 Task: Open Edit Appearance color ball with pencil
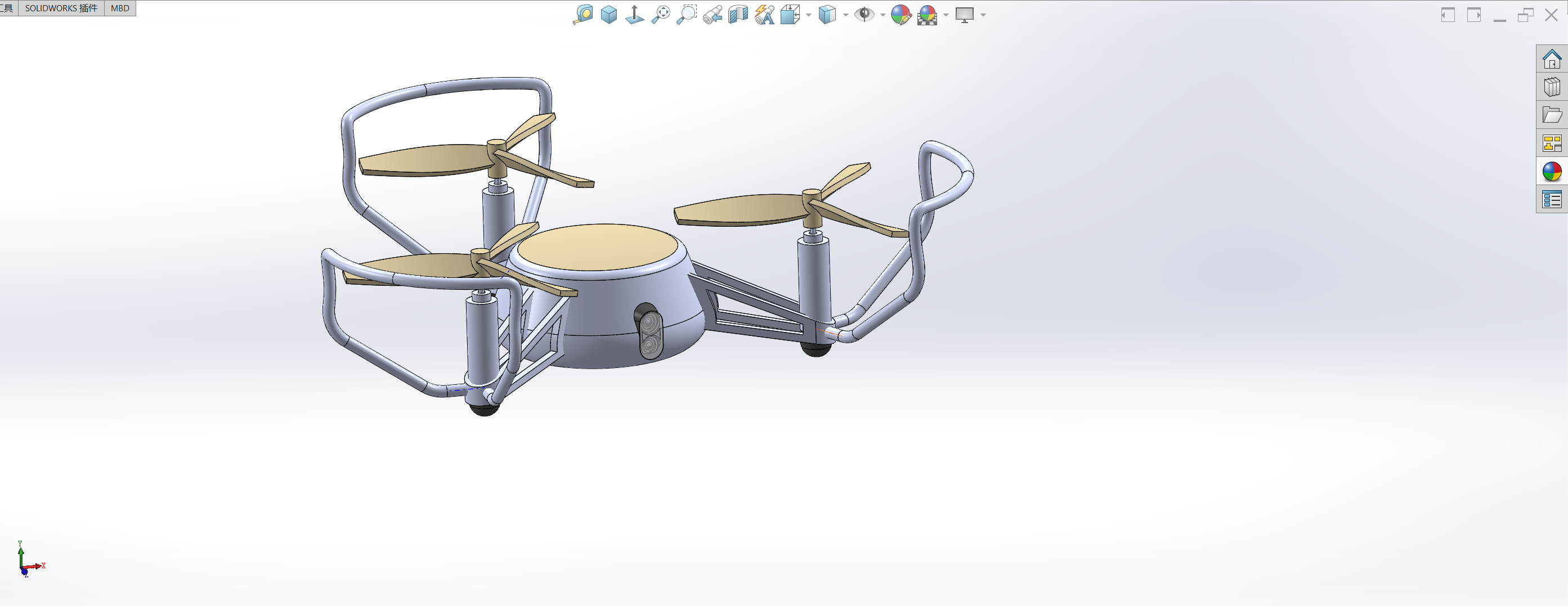(x=901, y=15)
